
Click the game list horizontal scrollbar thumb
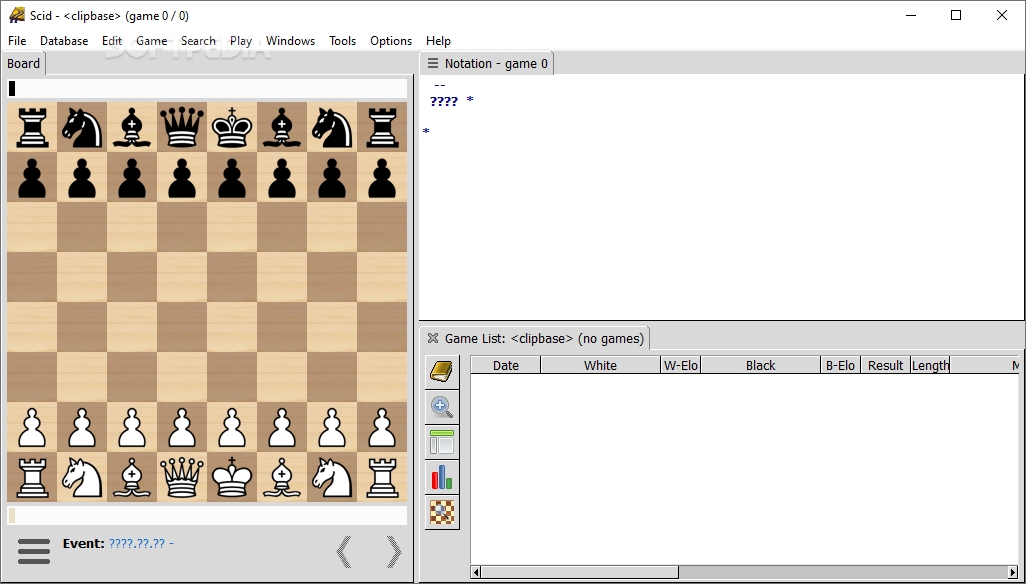(580, 572)
